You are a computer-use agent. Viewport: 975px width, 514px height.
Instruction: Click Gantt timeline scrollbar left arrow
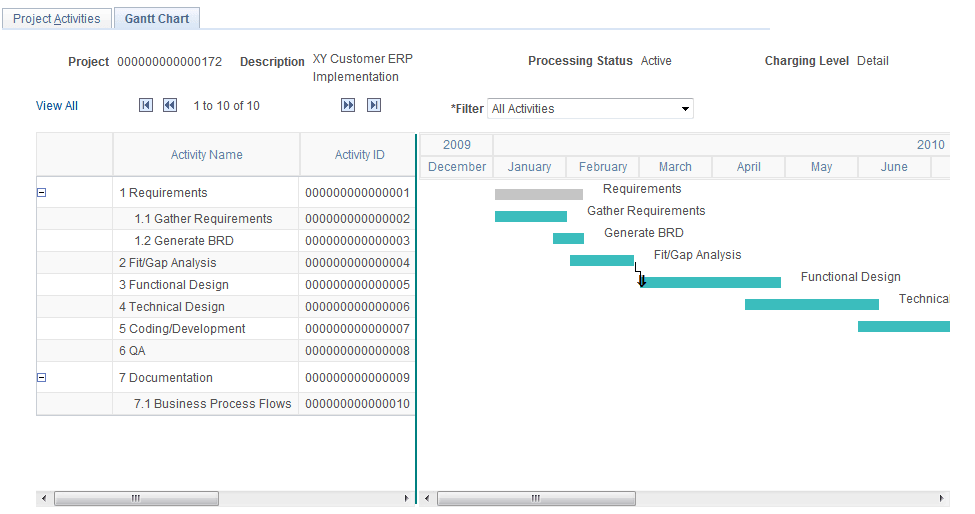click(x=427, y=498)
